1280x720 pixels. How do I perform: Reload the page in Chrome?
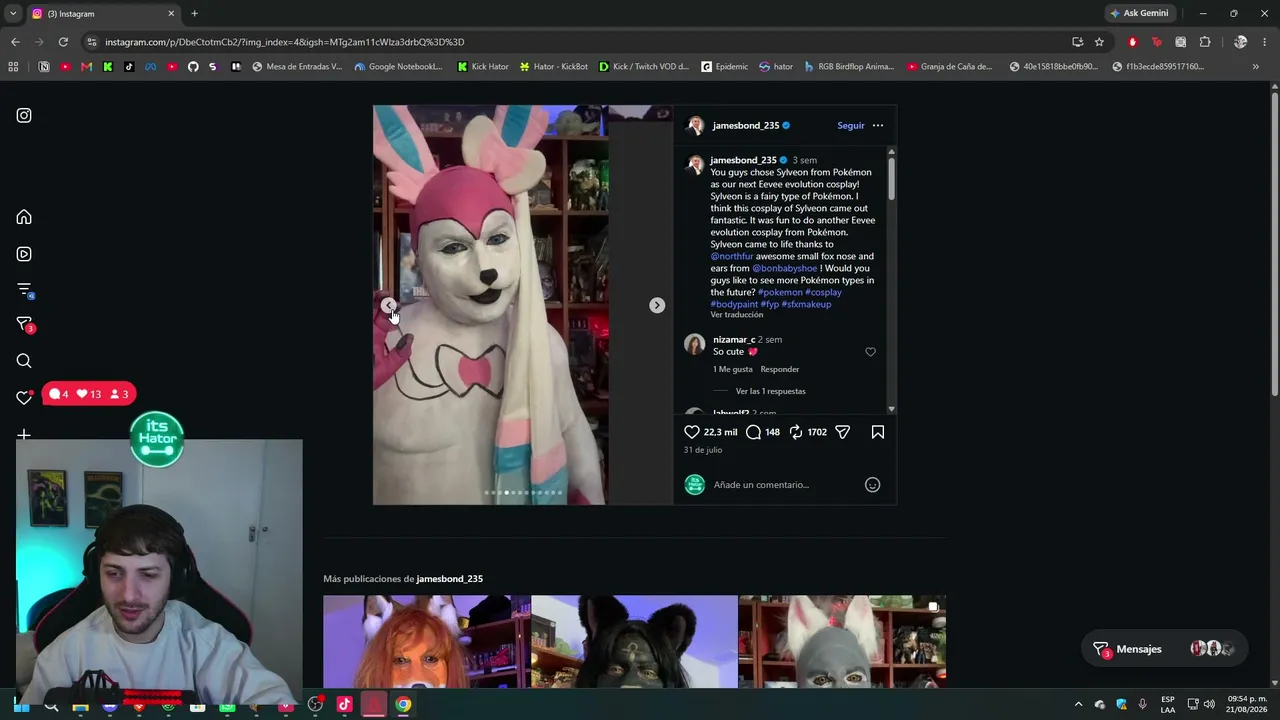click(63, 42)
